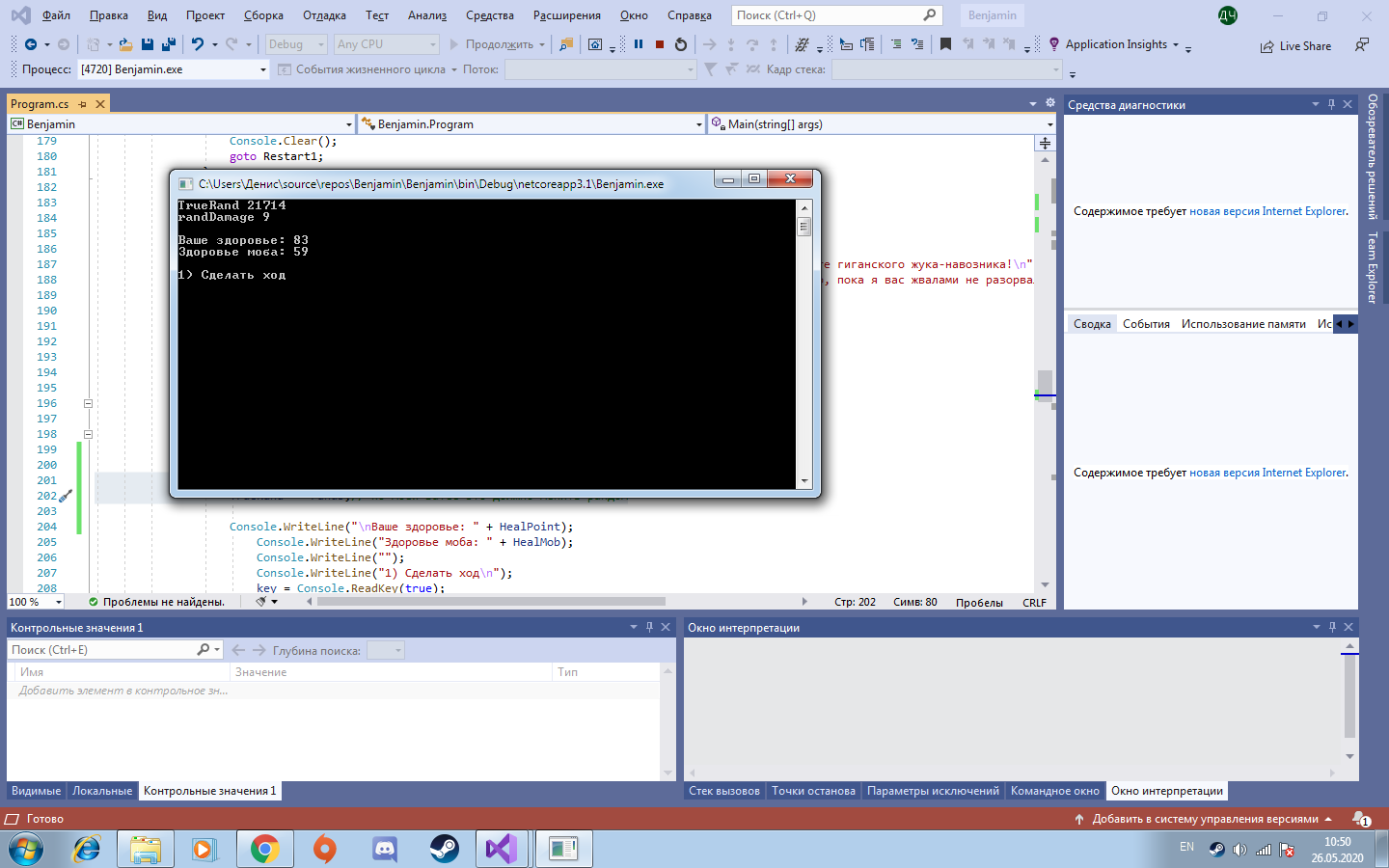
Task: Collapse the code block at line 198
Action: coord(88,434)
